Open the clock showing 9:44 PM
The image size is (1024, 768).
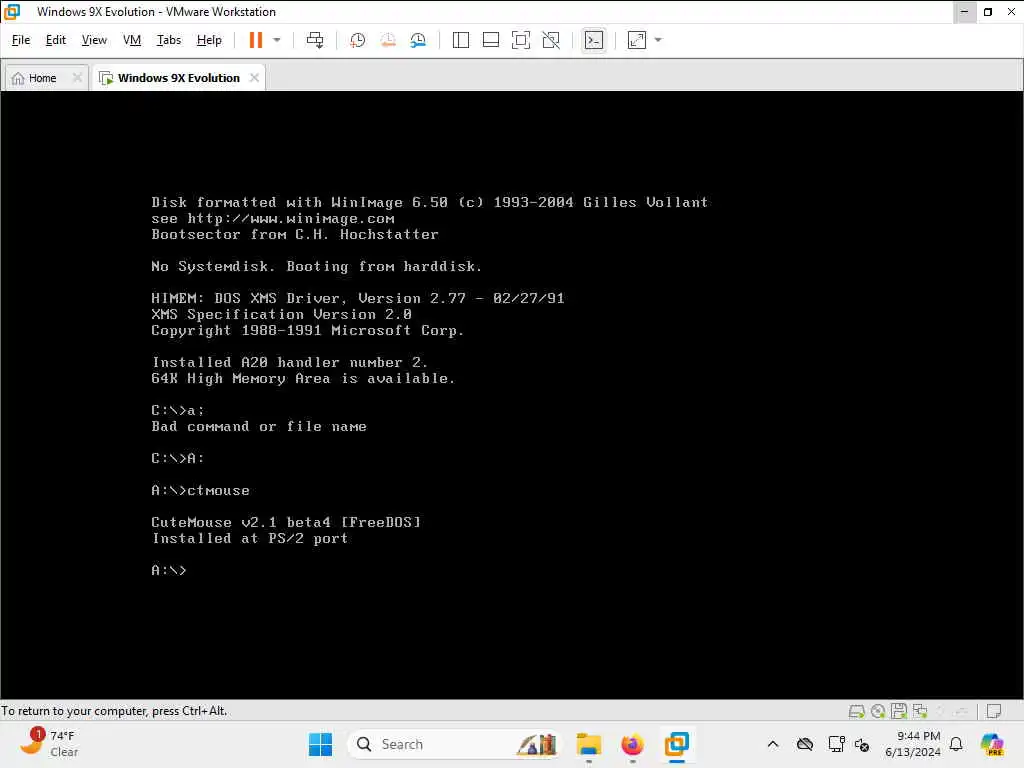(912, 744)
